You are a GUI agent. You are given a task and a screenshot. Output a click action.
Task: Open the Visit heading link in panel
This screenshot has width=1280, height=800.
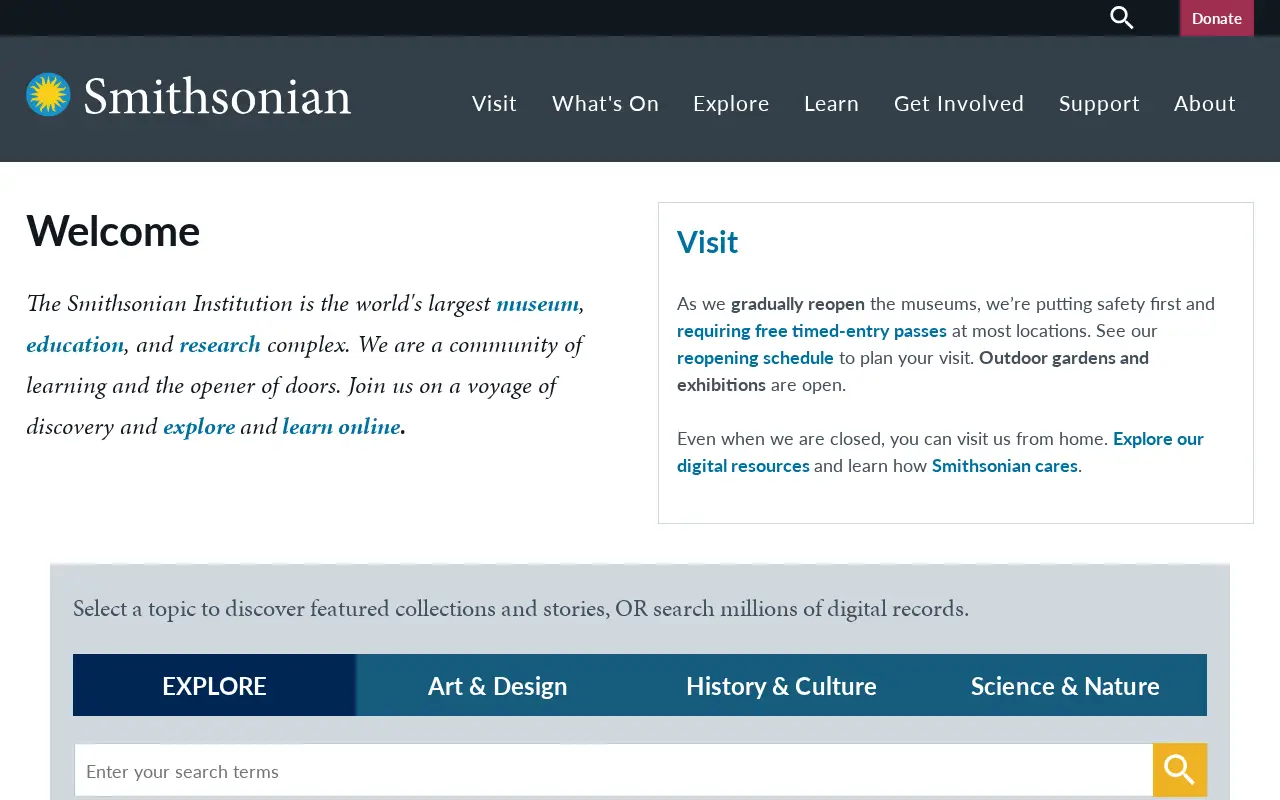click(707, 242)
